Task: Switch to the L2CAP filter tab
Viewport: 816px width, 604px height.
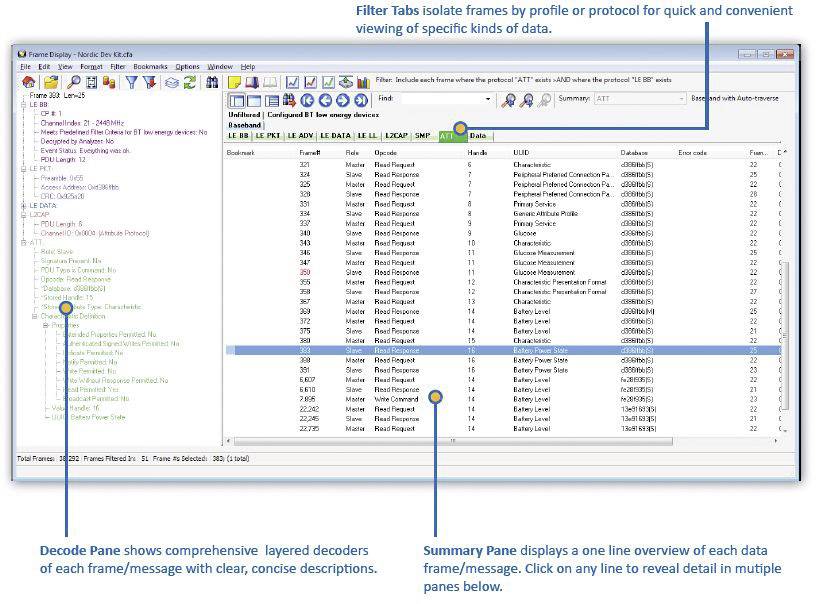Action: [396, 134]
